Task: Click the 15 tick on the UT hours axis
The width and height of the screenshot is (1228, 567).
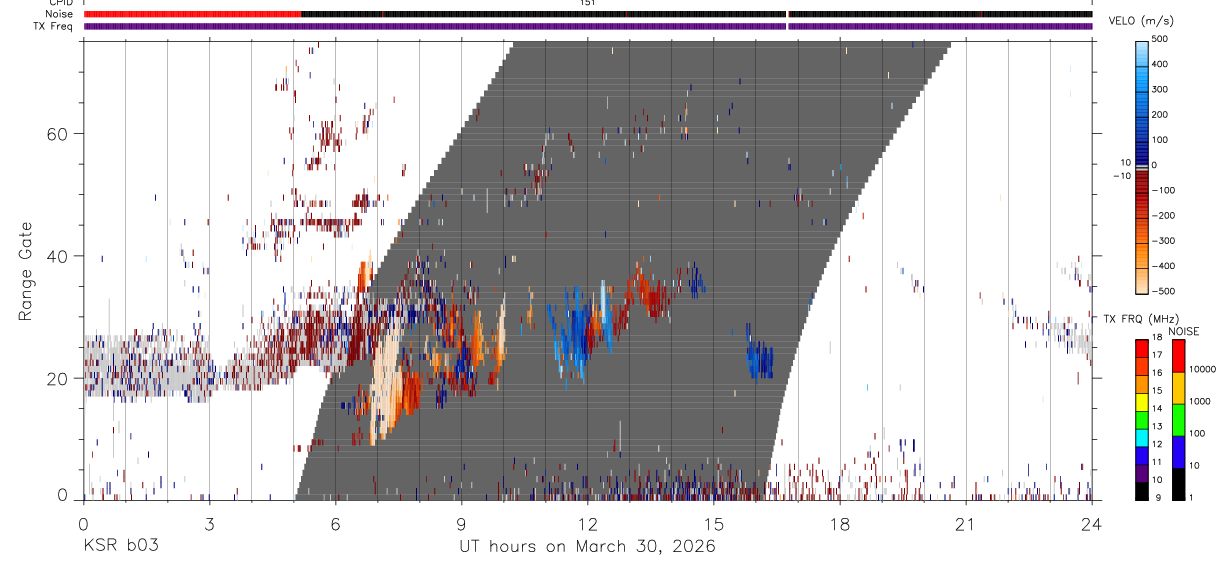Action: [714, 524]
